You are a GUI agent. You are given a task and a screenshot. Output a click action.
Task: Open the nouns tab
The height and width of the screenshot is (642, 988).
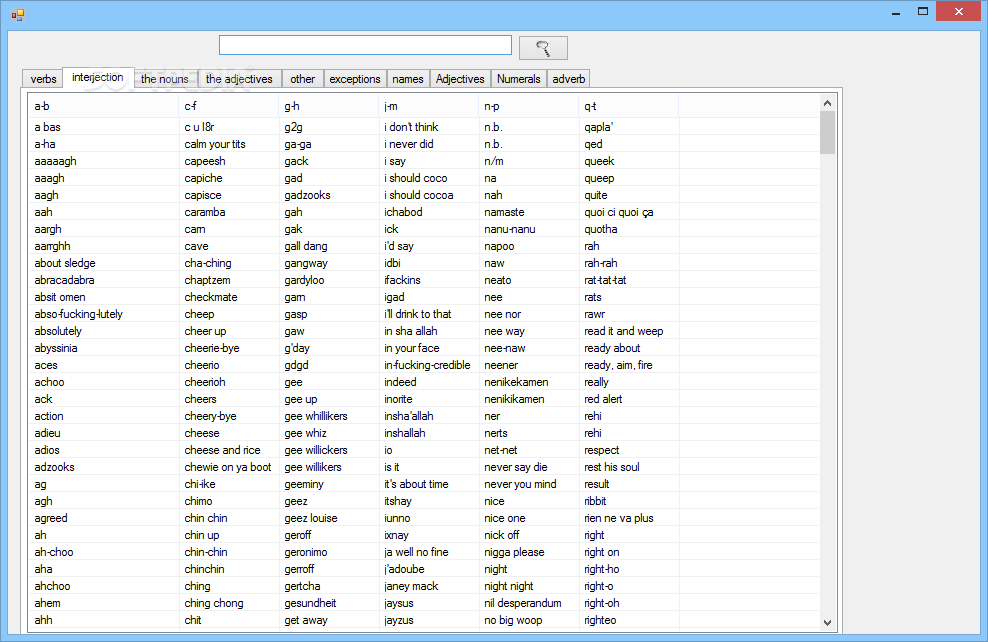point(164,79)
